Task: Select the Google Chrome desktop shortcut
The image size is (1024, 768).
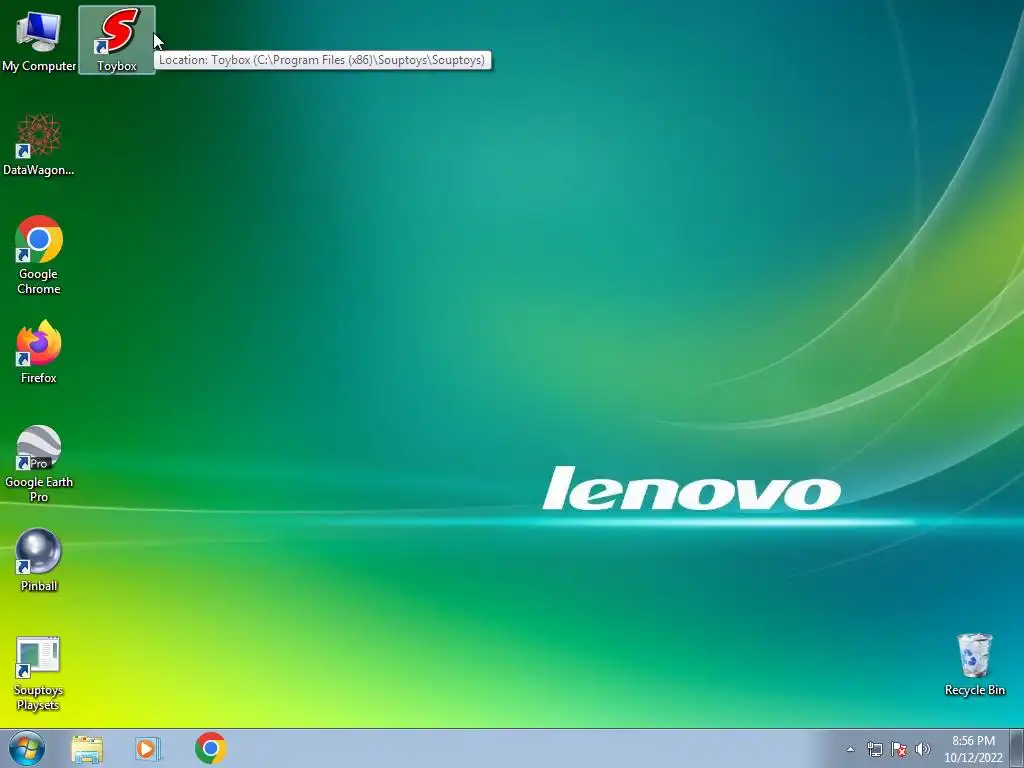Action: point(39,255)
